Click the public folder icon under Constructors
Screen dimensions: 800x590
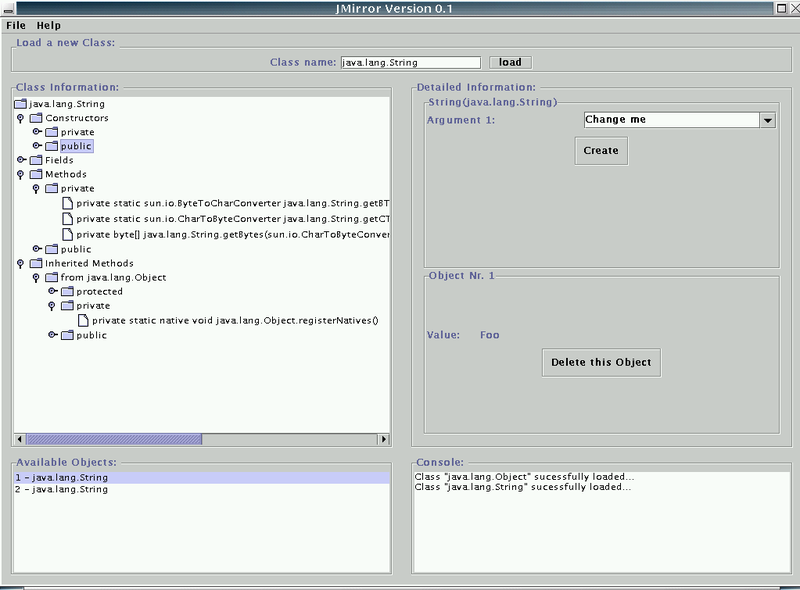(52, 146)
